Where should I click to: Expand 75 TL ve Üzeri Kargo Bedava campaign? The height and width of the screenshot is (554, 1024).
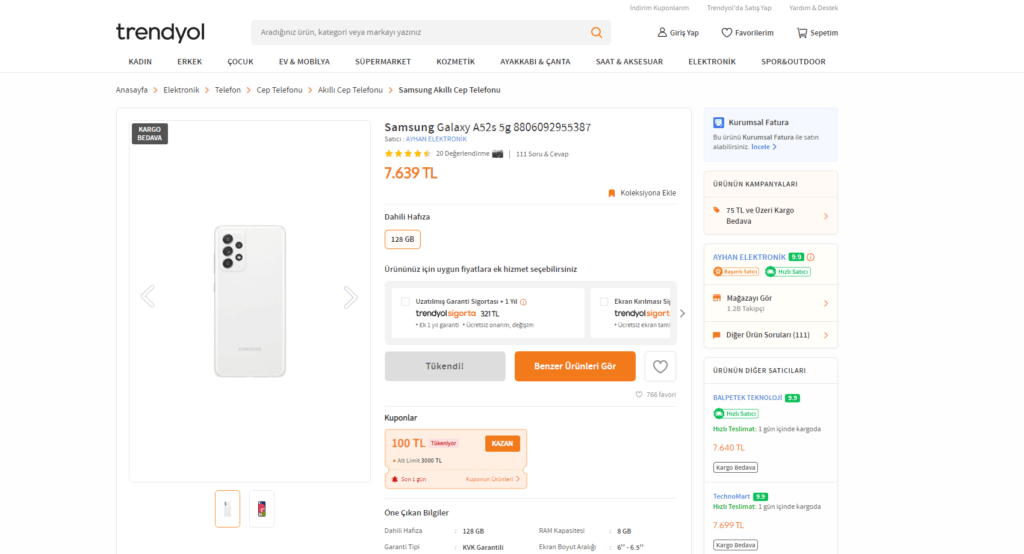(x=825, y=216)
